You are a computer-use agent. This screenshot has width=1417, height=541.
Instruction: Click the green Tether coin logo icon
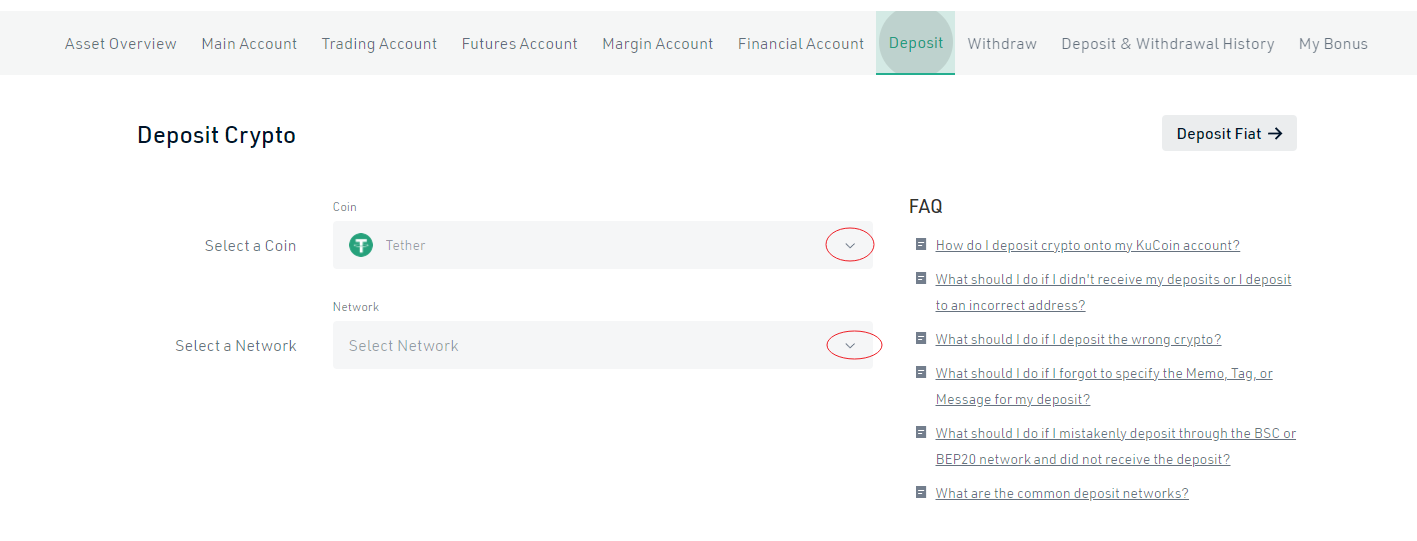click(361, 245)
